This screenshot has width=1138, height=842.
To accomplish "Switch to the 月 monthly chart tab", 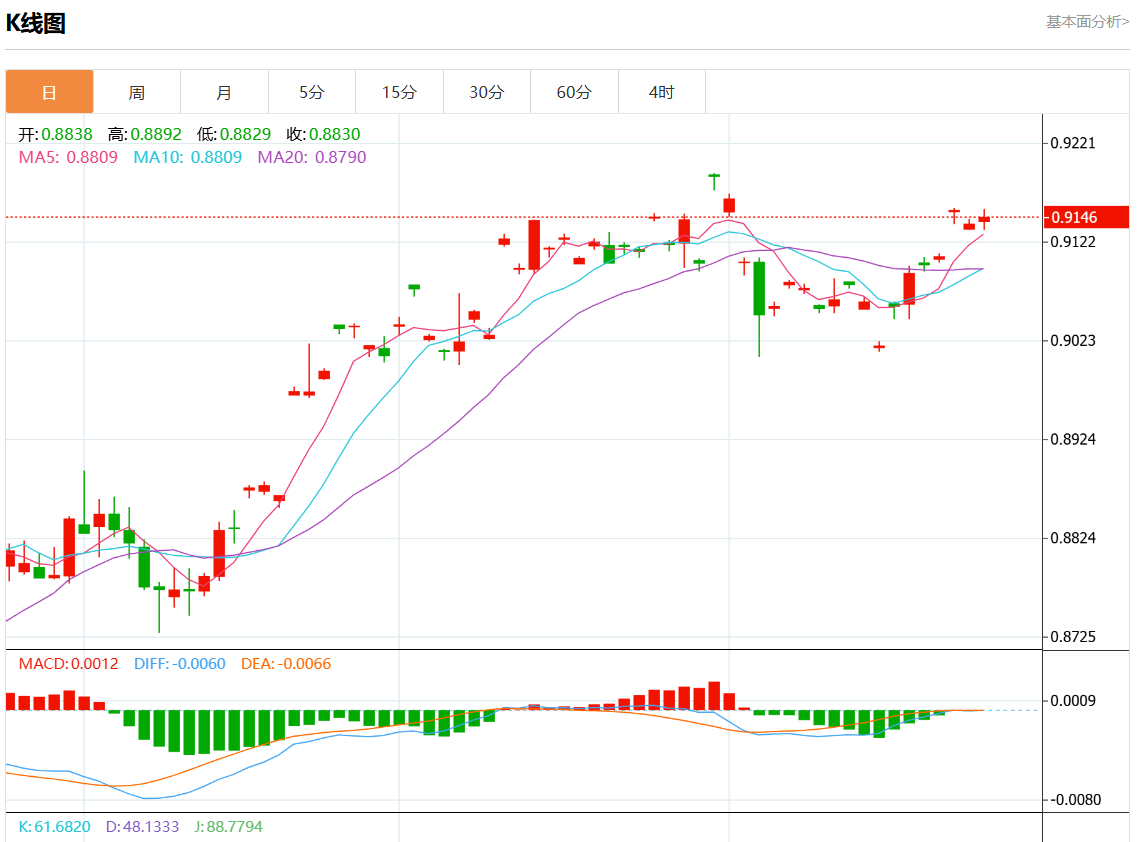I will (x=224, y=92).
